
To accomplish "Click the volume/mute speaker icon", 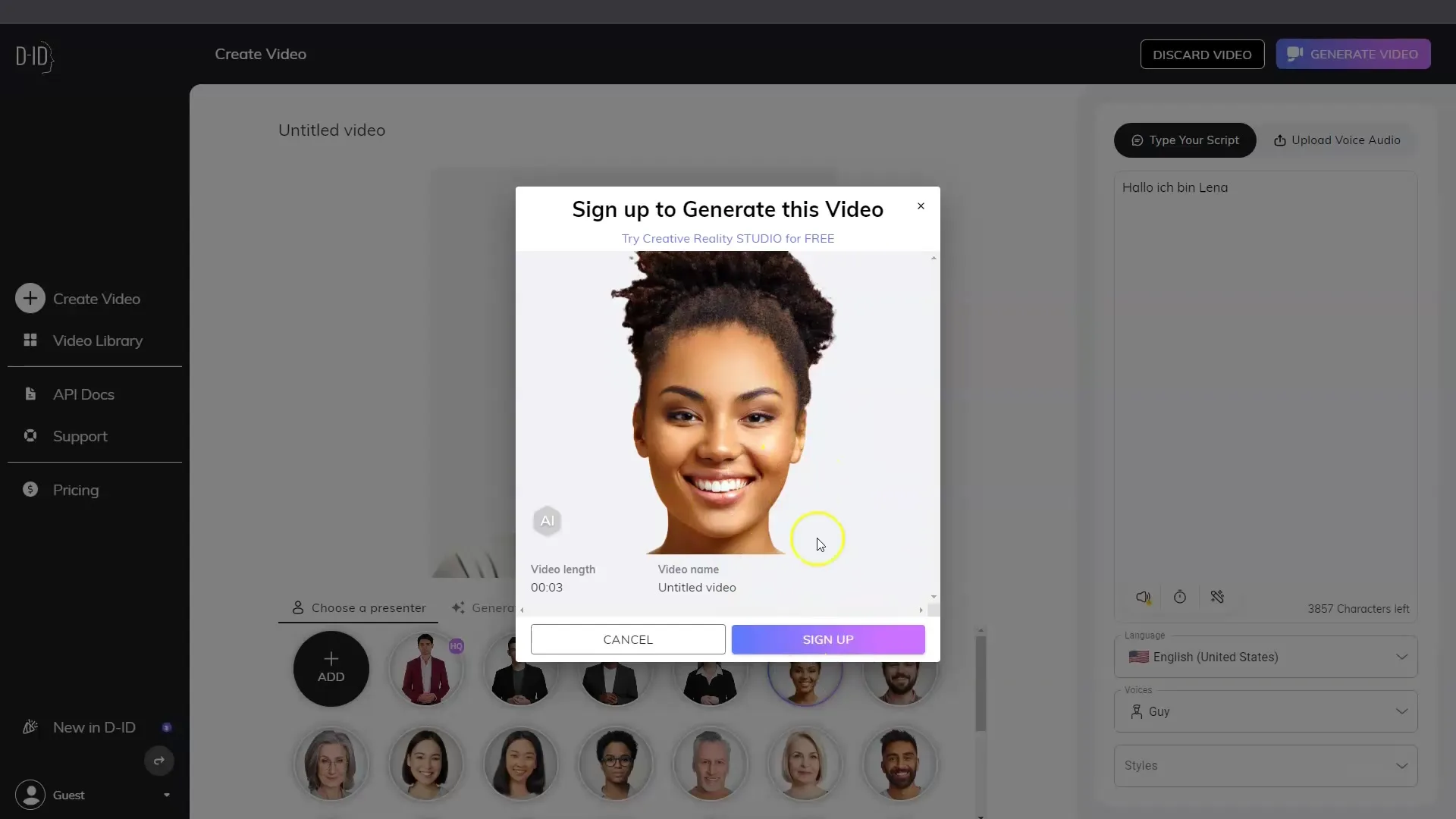I will (x=1143, y=597).
